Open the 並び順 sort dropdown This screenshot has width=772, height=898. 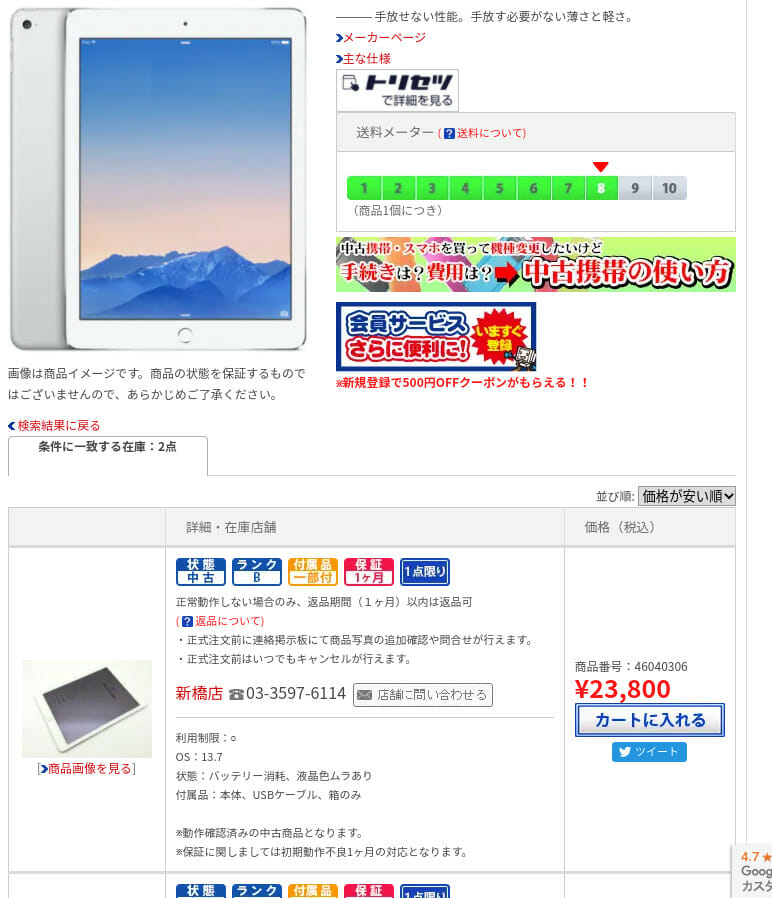pos(687,496)
